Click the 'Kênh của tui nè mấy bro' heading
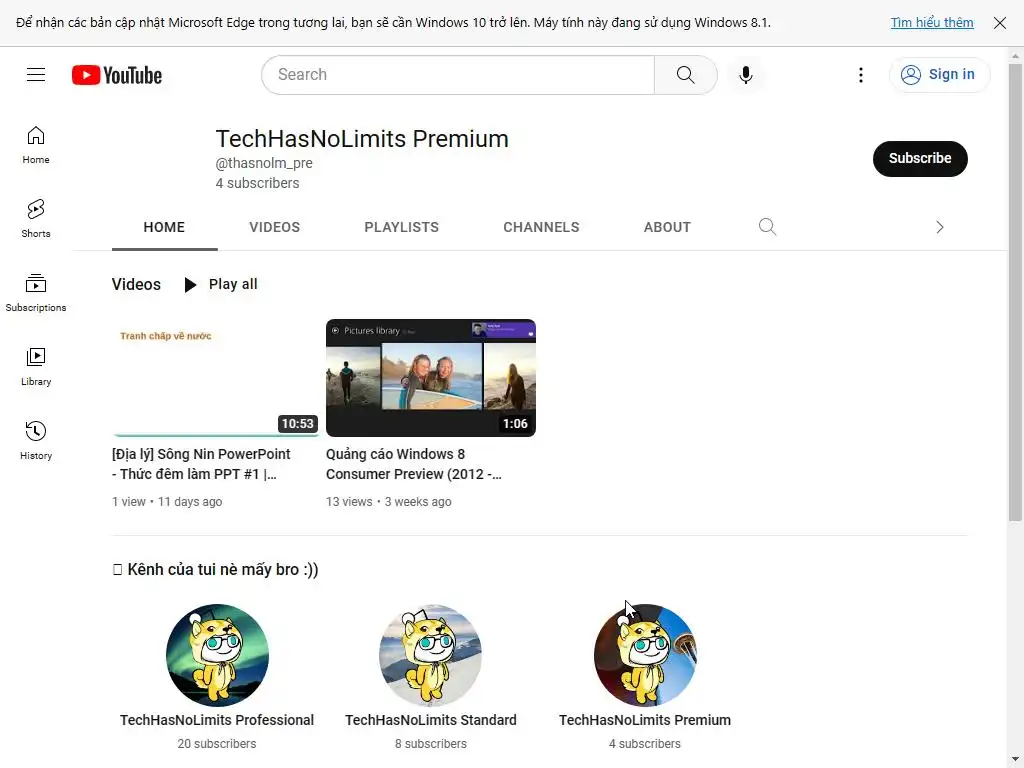Screen dimensions: 1024x768 pos(216,569)
